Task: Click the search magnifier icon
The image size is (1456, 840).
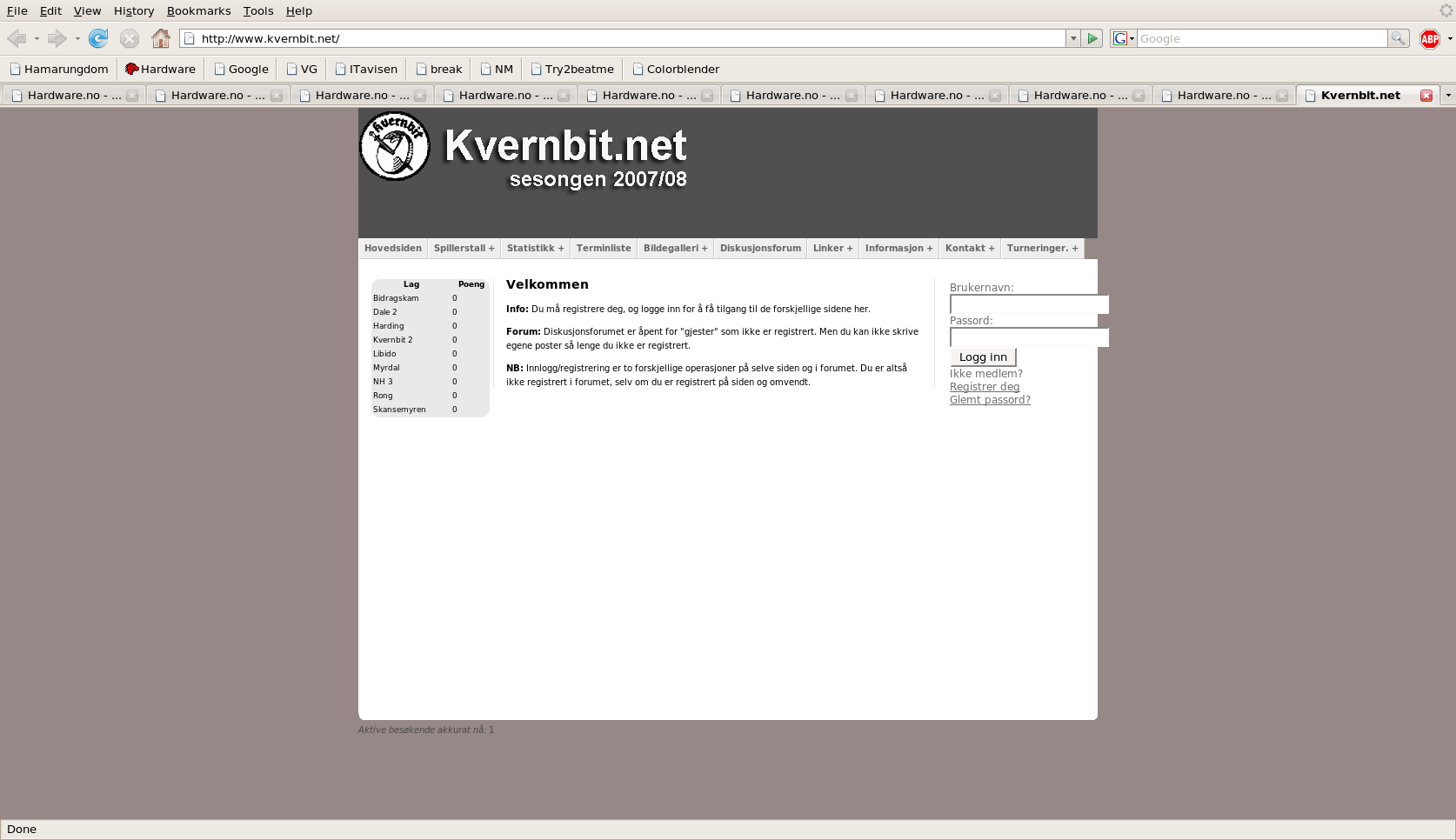Action: point(1398,38)
